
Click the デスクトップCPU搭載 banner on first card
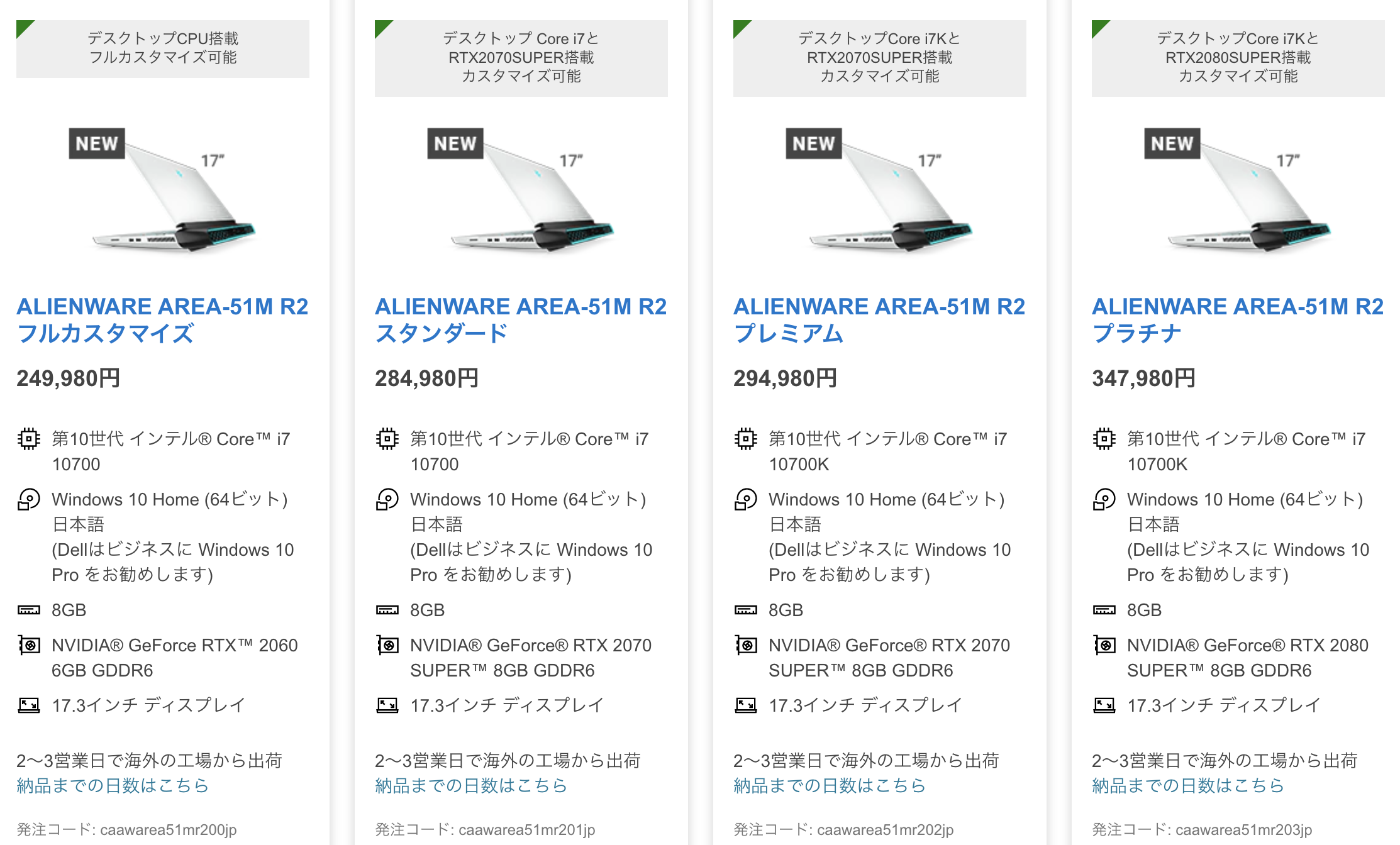click(163, 48)
